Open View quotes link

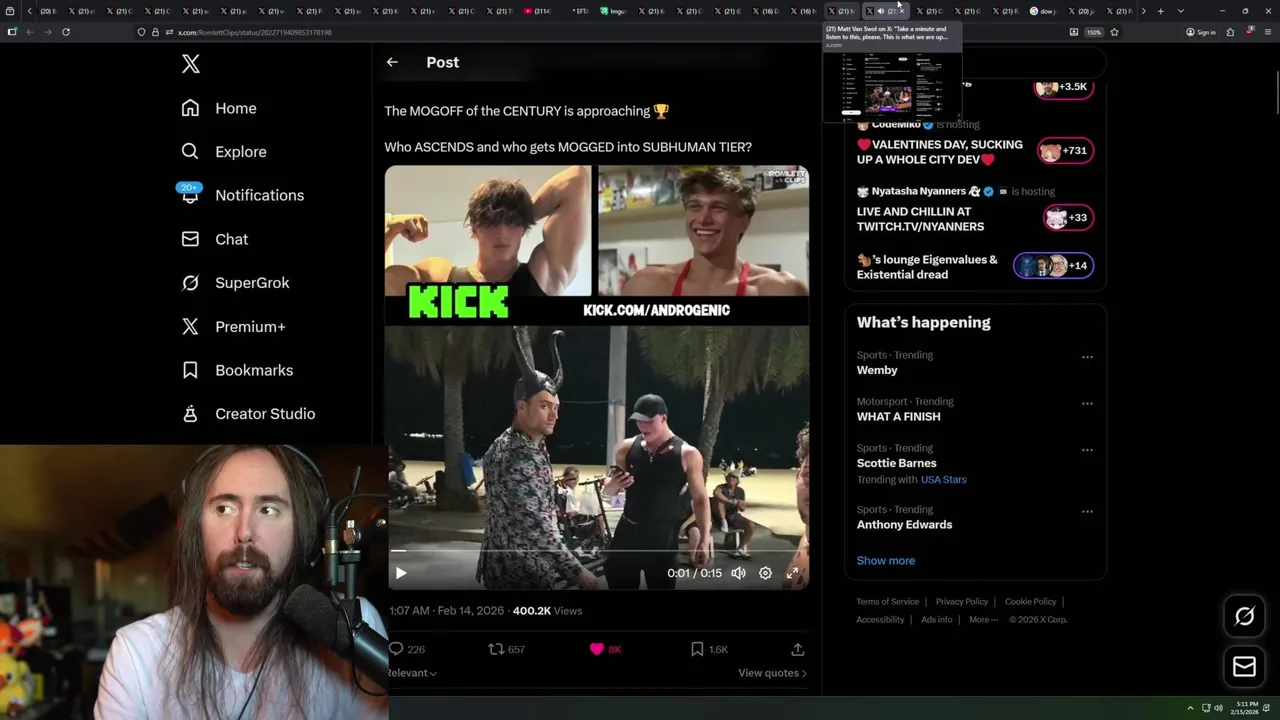click(772, 673)
